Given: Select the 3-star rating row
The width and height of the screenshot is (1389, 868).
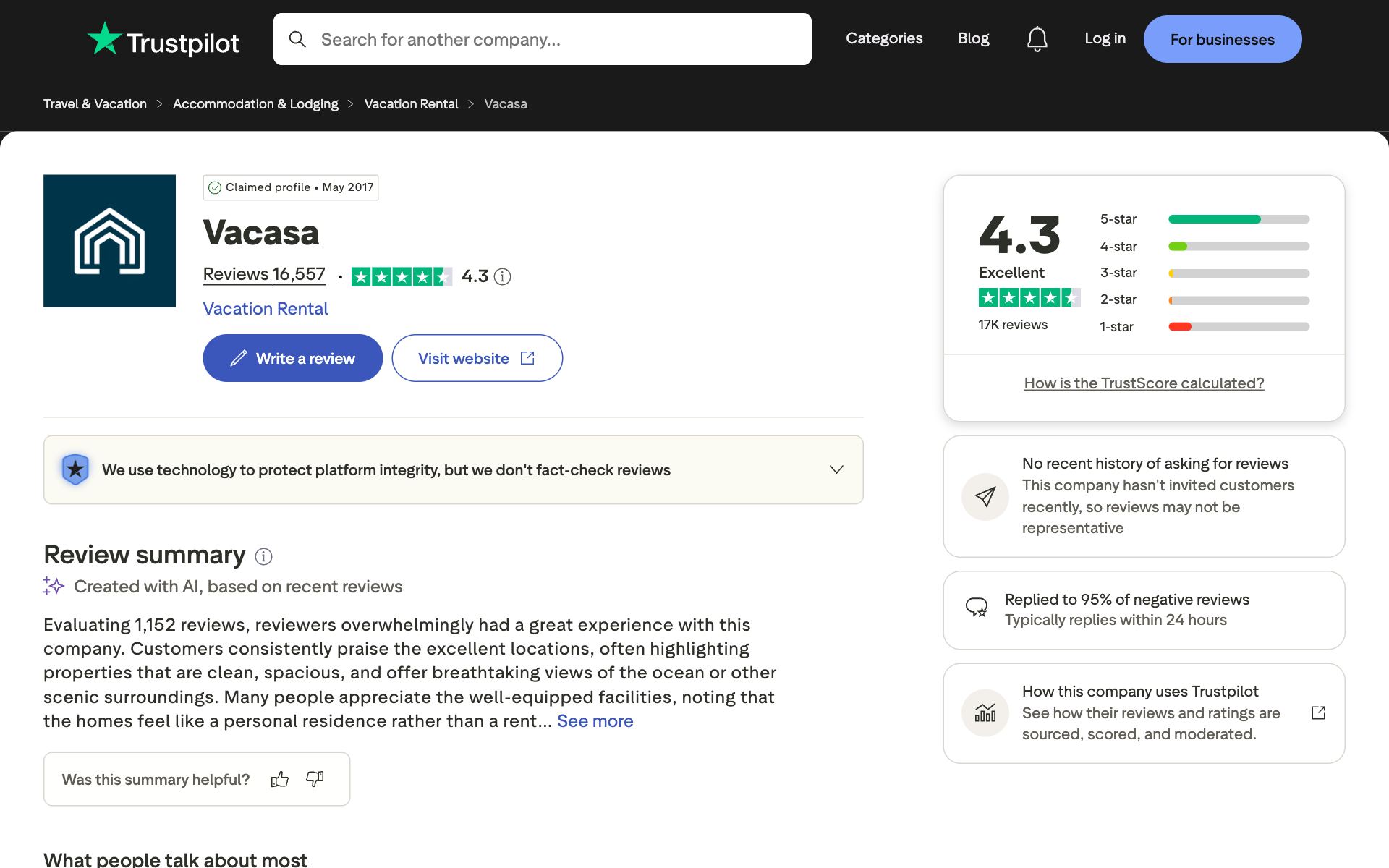Looking at the screenshot, I should pos(1205,273).
